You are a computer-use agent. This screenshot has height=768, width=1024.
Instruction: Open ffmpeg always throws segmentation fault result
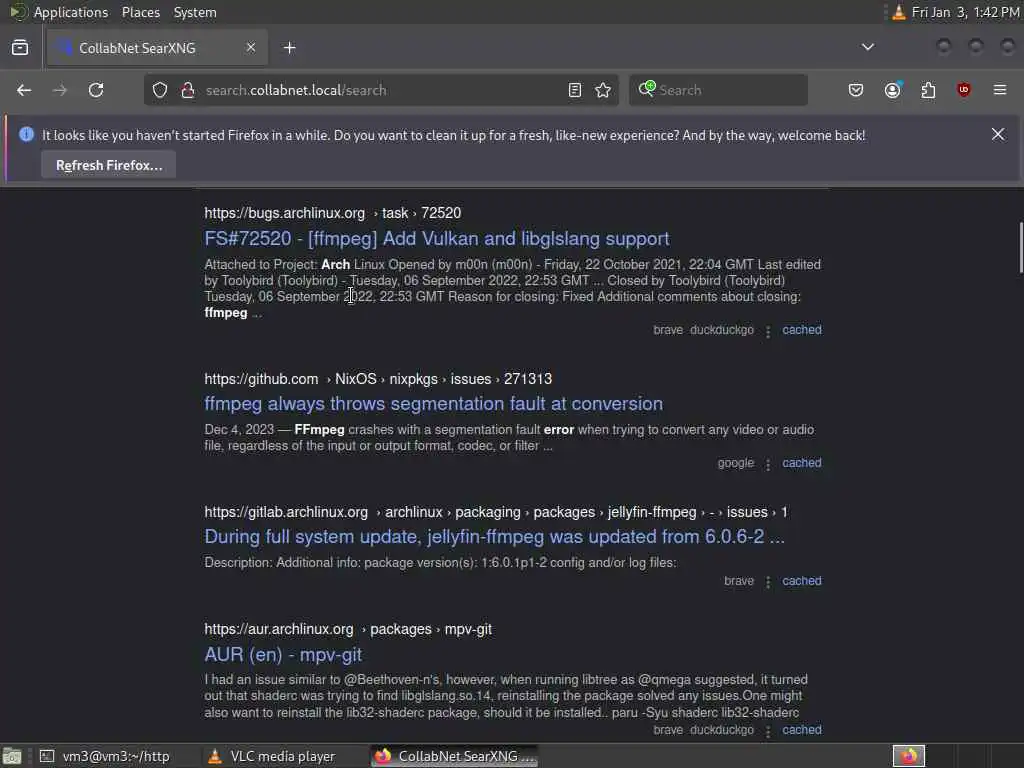[434, 404]
